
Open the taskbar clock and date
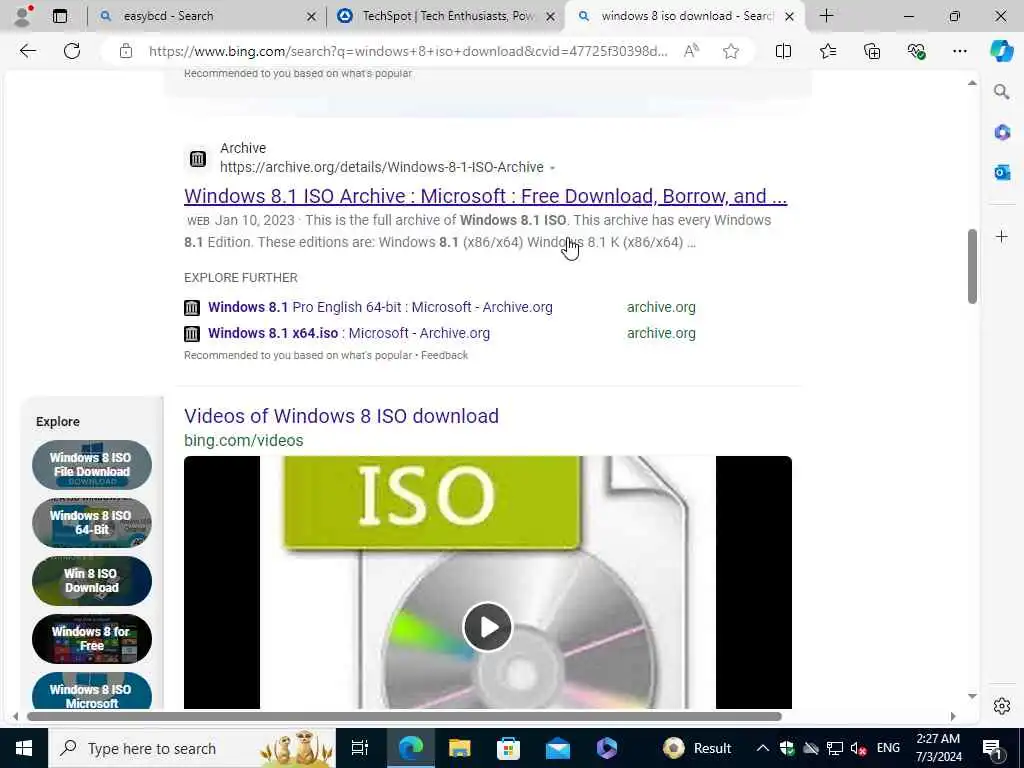939,748
